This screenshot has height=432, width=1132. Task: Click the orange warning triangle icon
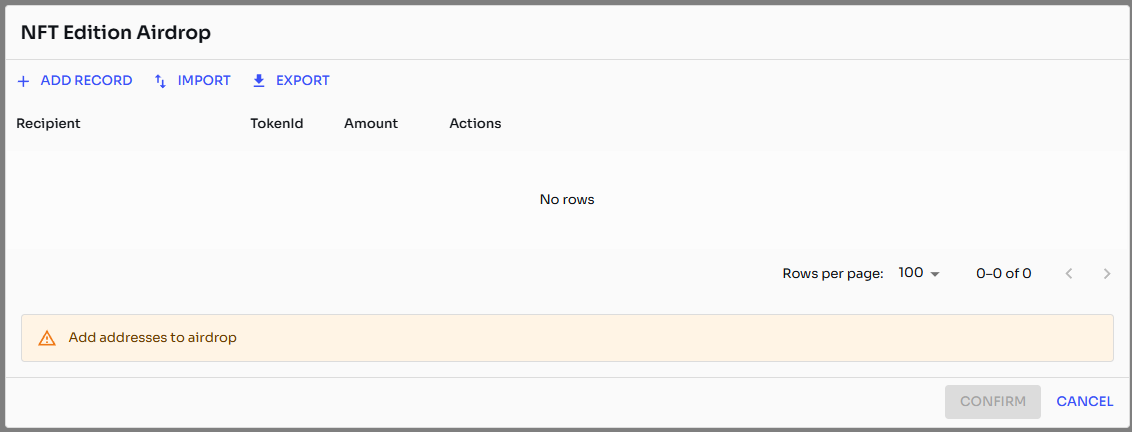[x=46, y=338]
